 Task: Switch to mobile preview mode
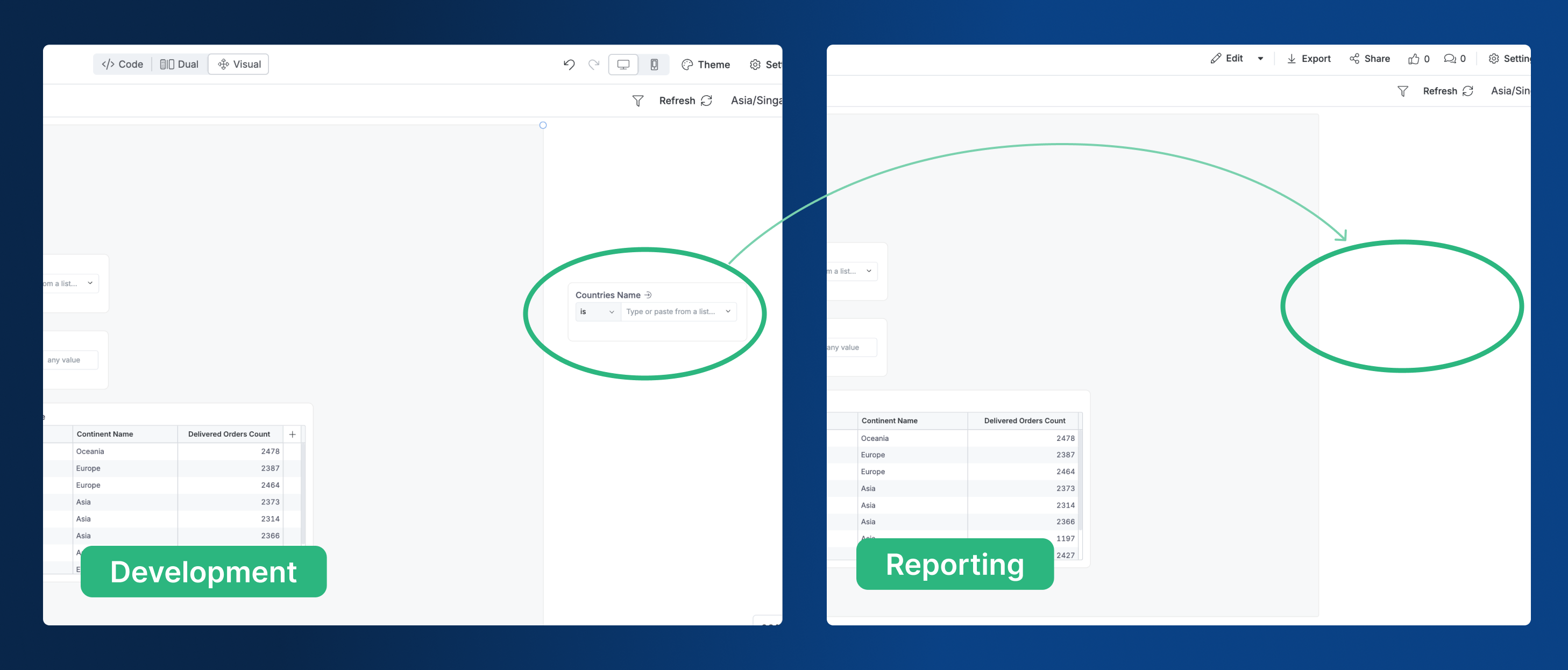pyautogui.click(x=654, y=65)
